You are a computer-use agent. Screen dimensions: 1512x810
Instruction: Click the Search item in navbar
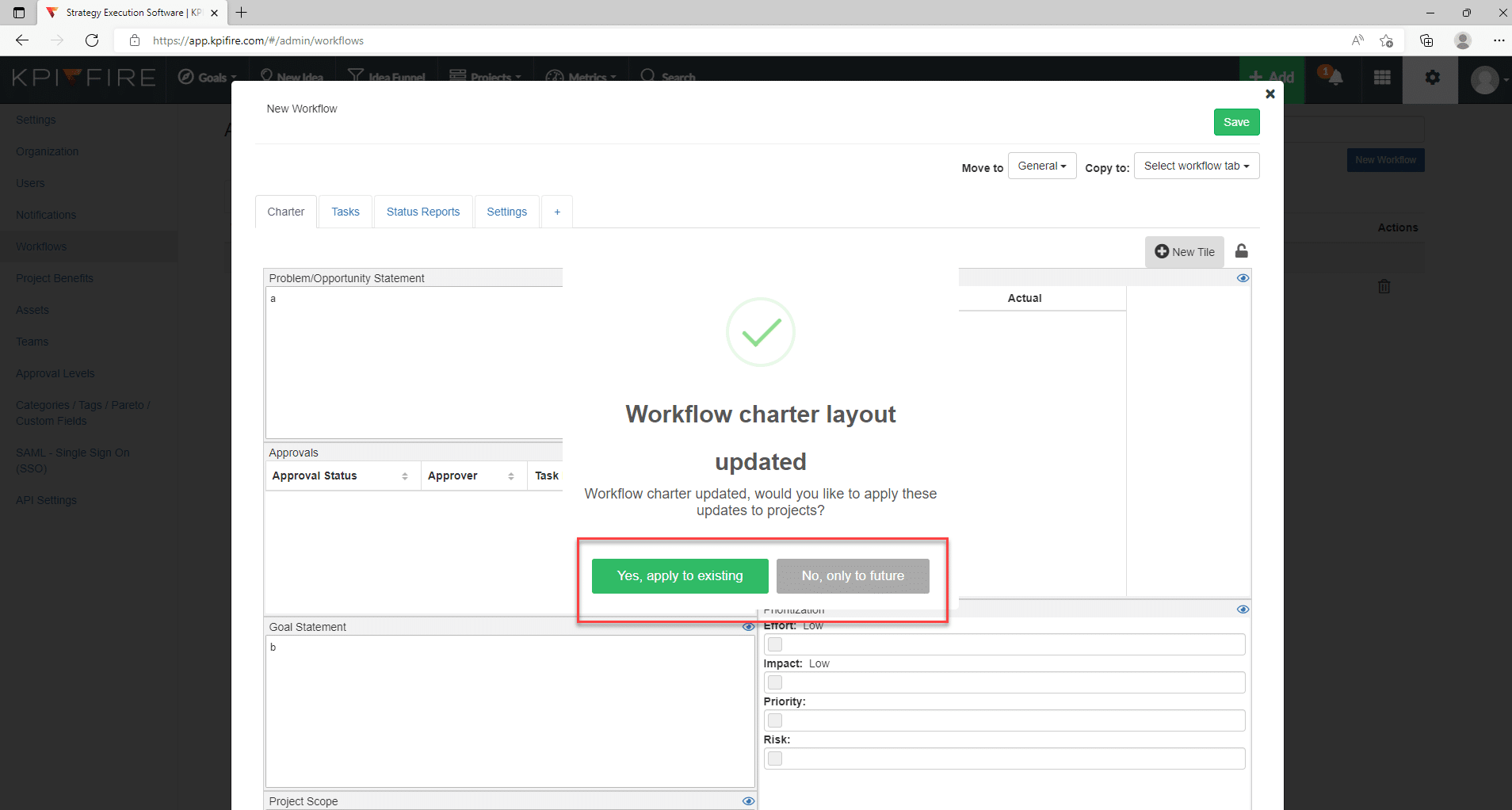coord(668,77)
